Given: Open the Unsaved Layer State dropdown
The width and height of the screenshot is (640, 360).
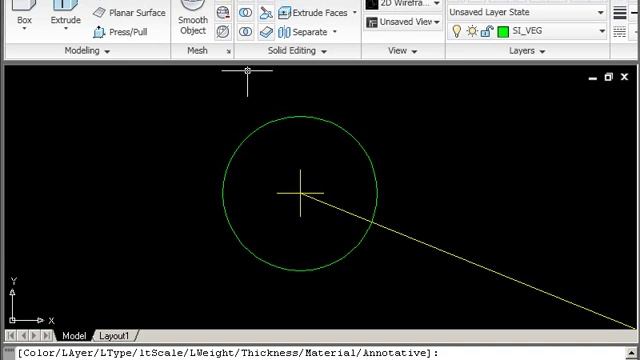Looking at the screenshot, I should 600,13.
